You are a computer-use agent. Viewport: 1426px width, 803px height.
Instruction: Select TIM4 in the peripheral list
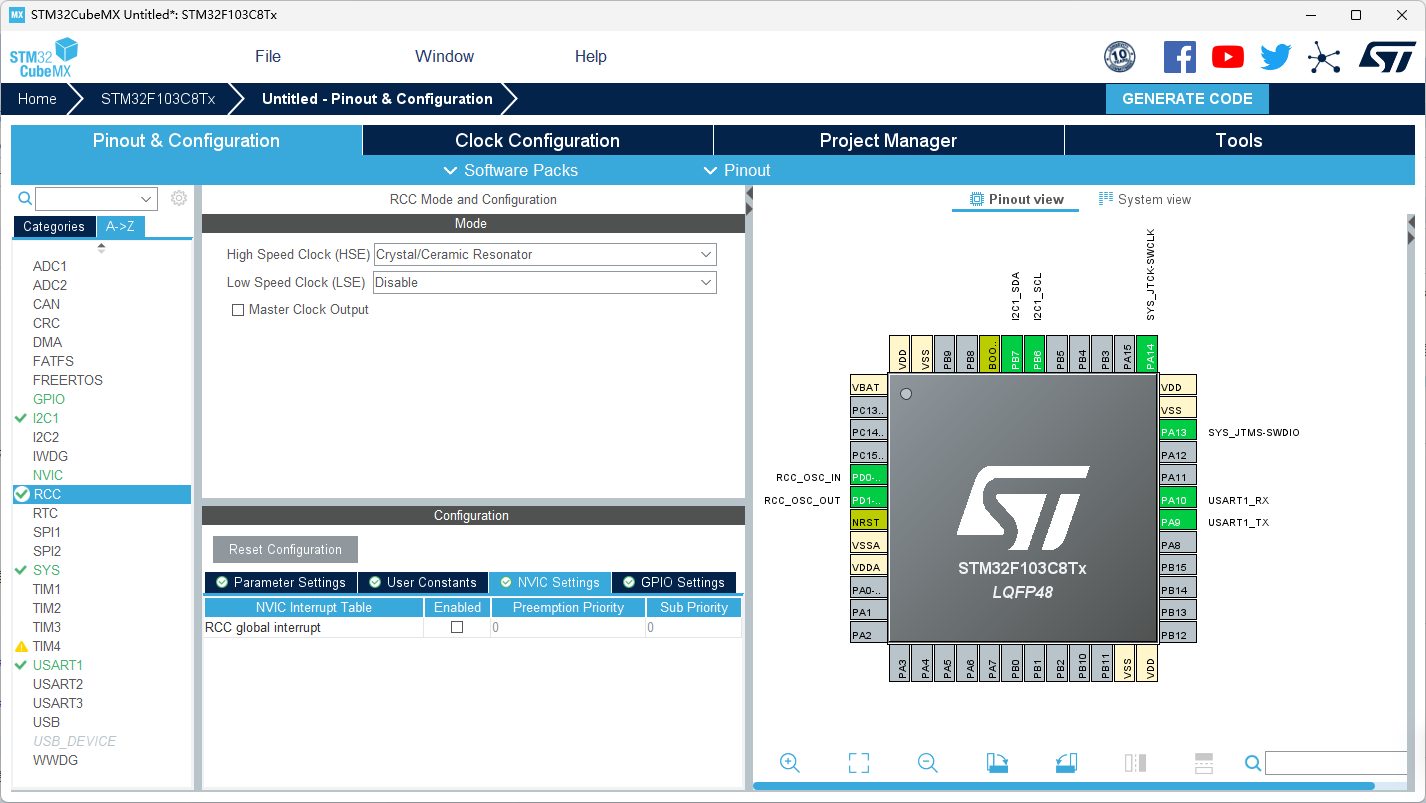tap(46, 646)
